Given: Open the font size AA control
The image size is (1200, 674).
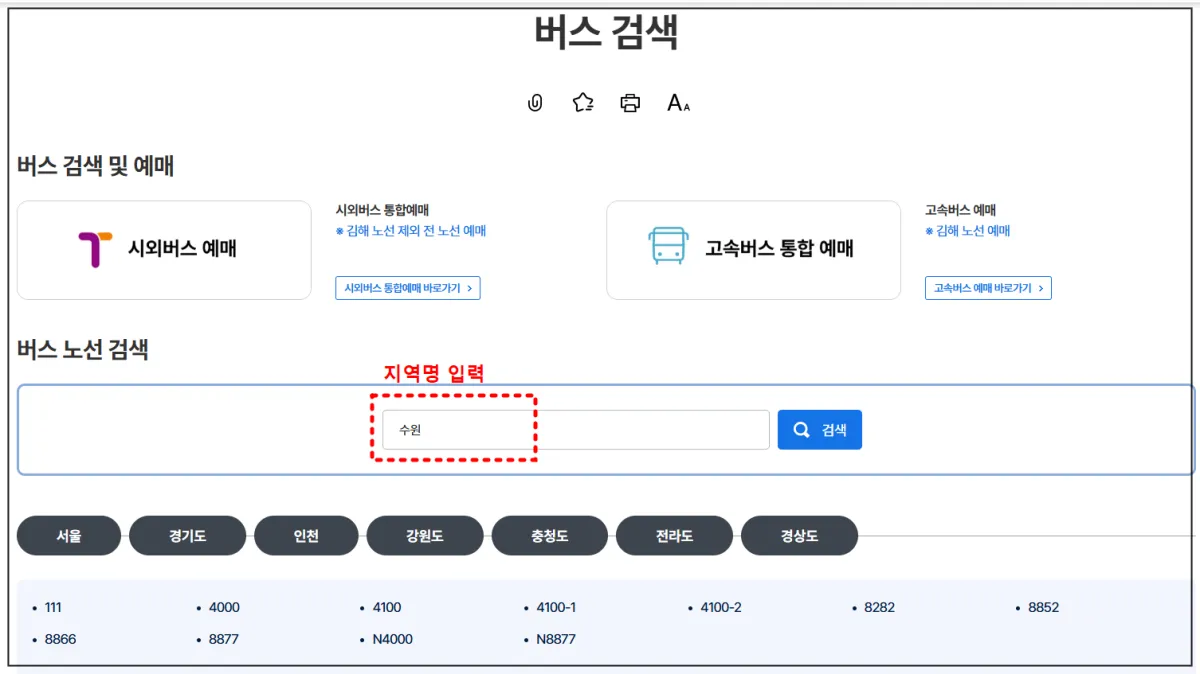Looking at the screenshot, I should click(x=676, y=102).
